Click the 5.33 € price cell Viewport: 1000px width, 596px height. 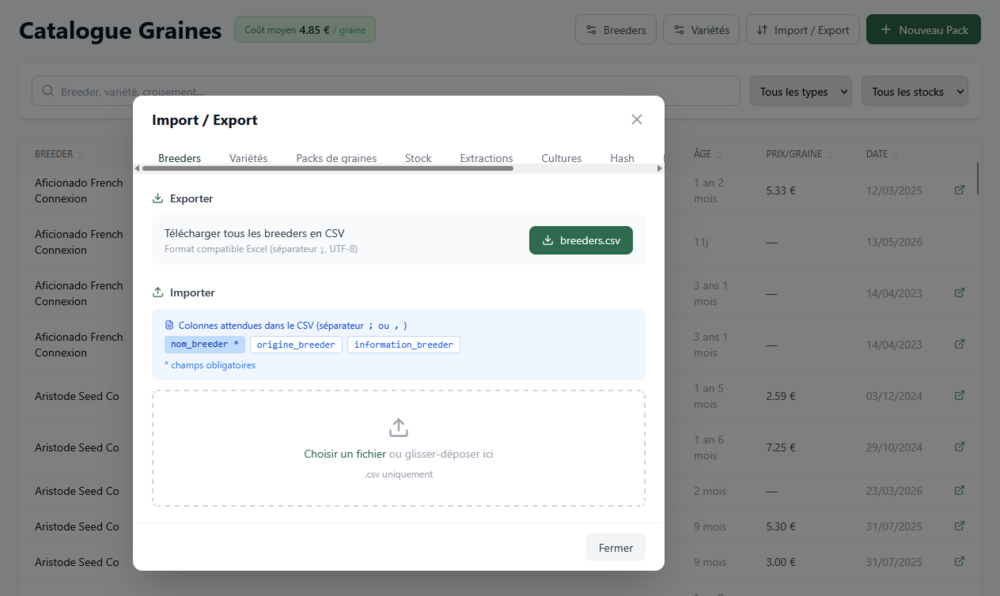coord(781,191)
